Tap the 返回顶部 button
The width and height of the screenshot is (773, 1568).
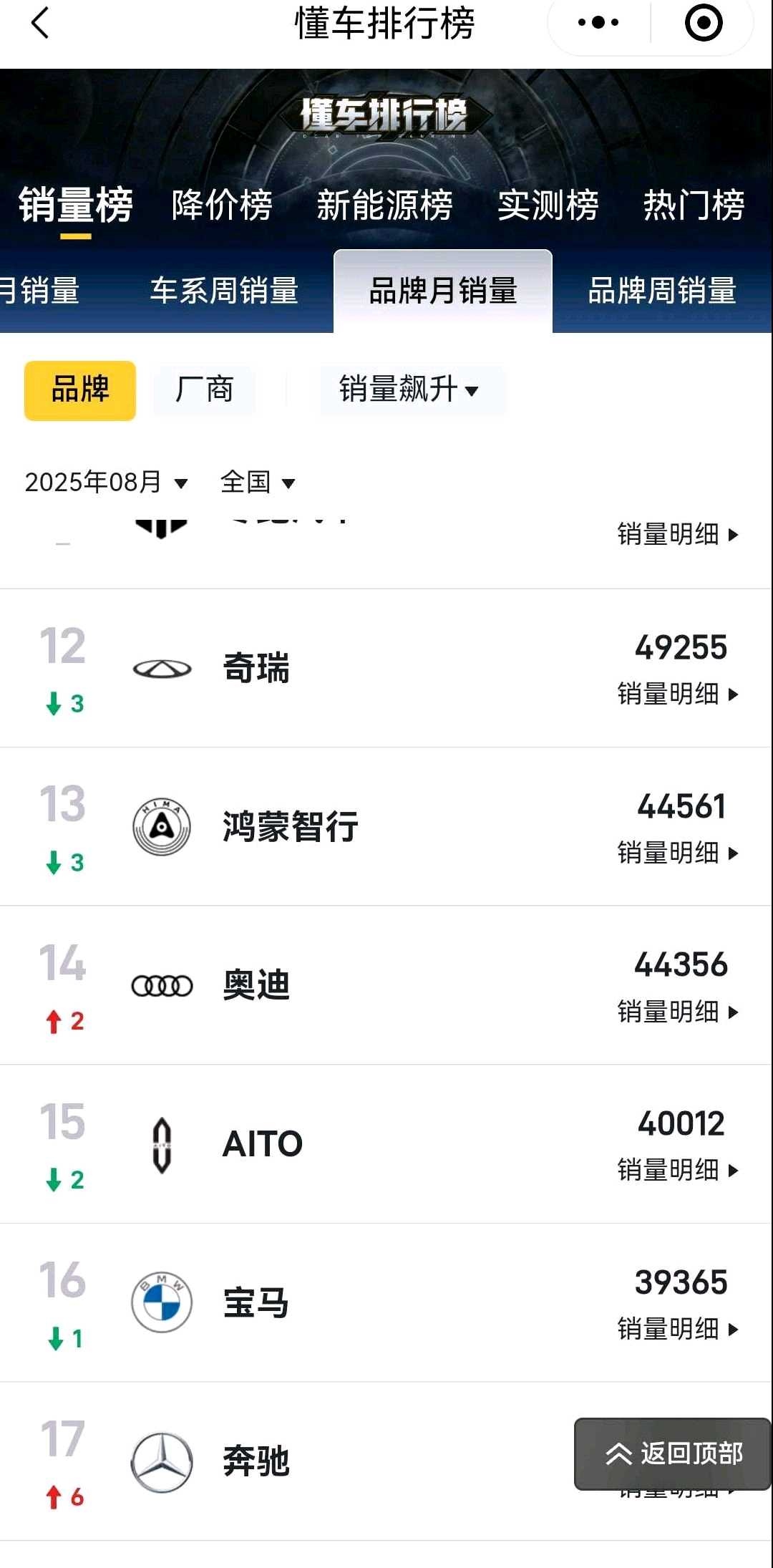[673, 1453]
